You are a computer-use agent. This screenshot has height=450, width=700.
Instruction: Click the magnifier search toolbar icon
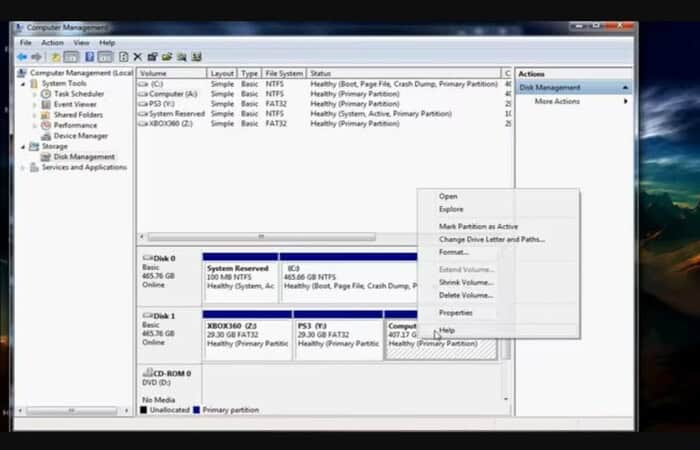pyautogui.click(x=182, y=57)
